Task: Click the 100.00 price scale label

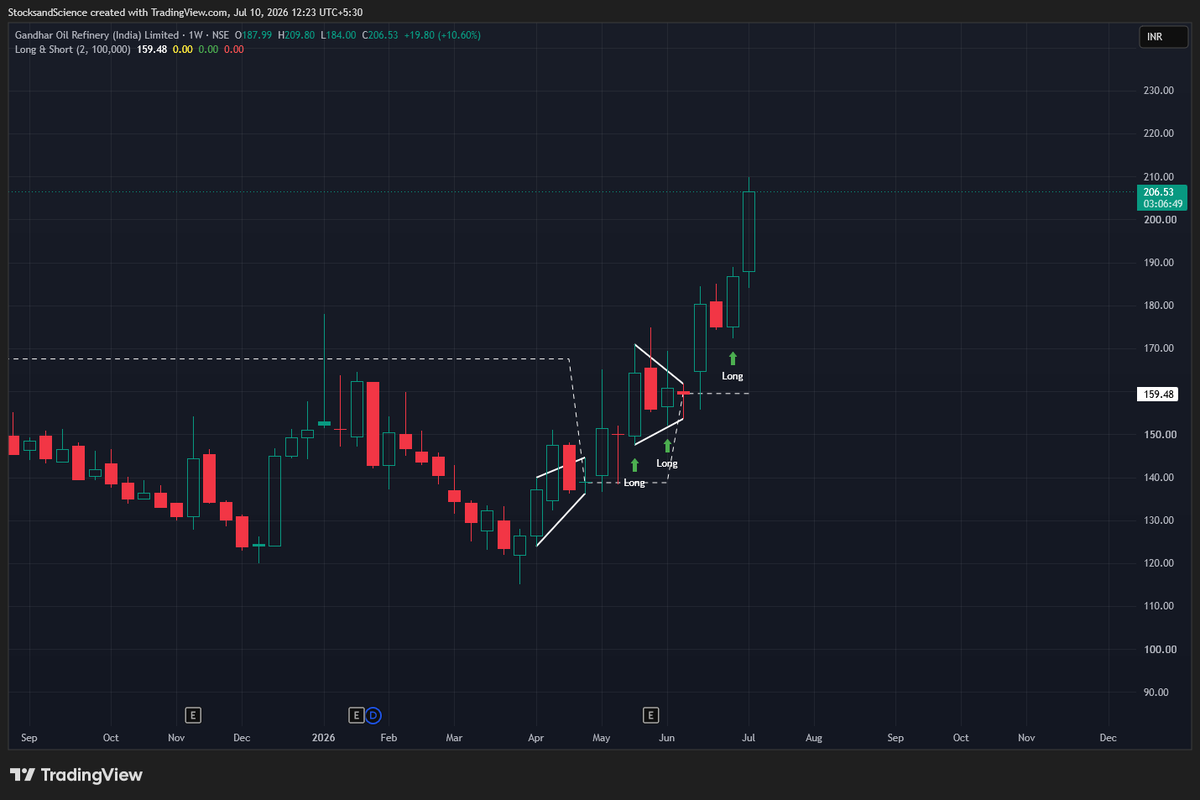Action: (1158, 650)
